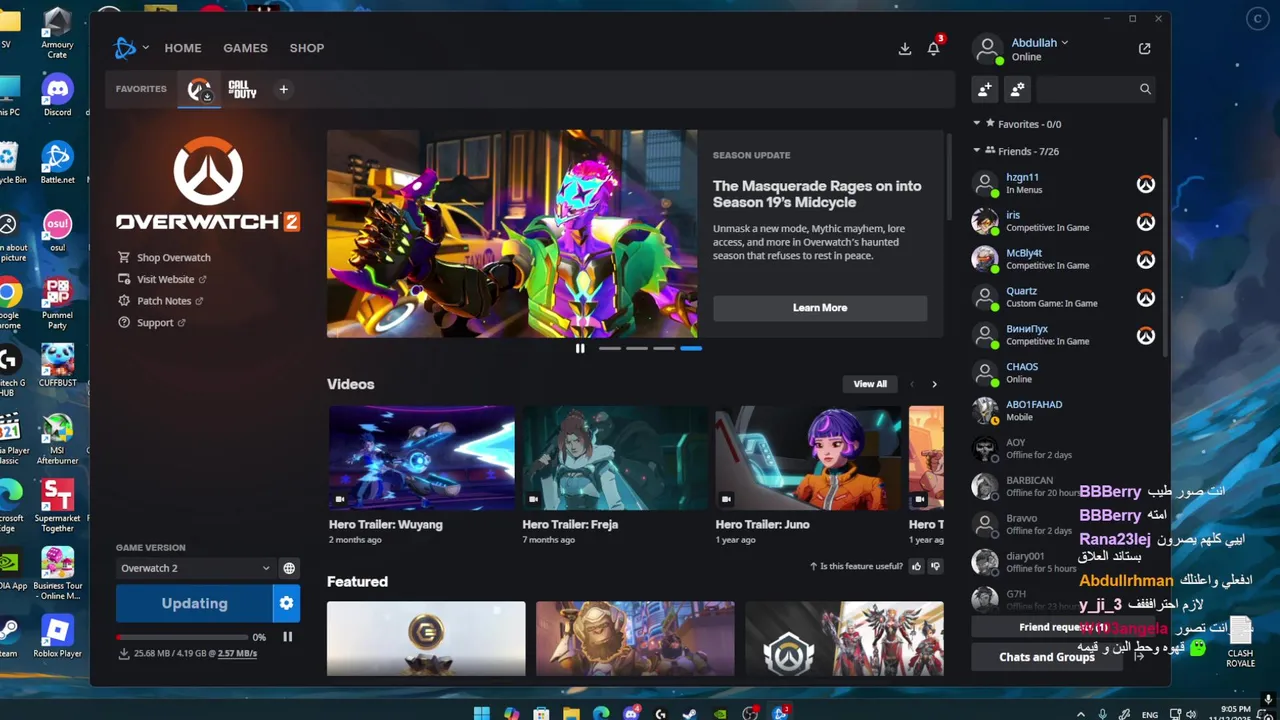Pause the banner carousel

click(x=580, y=348)
